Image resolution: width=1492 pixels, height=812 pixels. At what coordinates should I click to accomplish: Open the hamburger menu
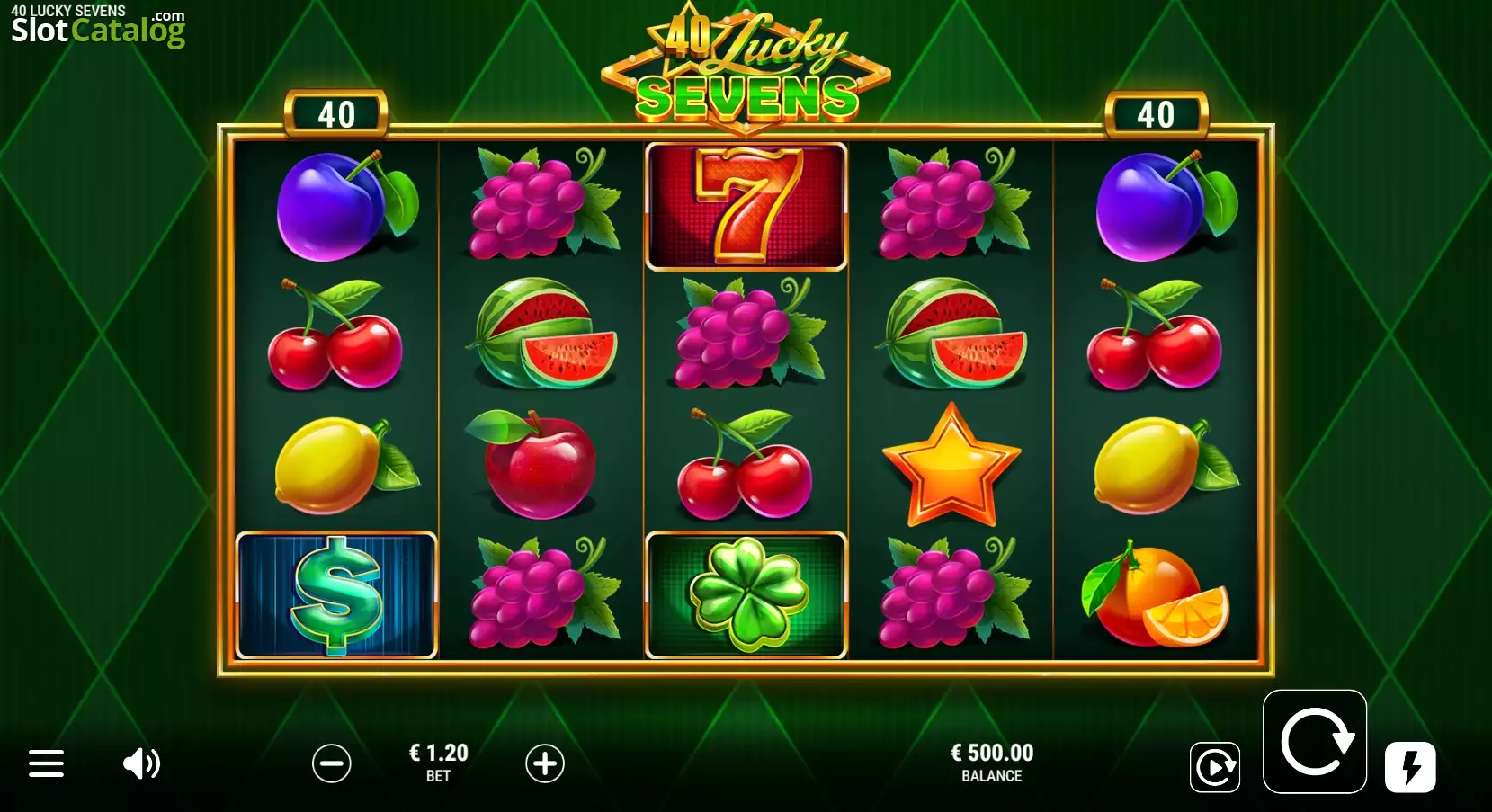[46, 763]
